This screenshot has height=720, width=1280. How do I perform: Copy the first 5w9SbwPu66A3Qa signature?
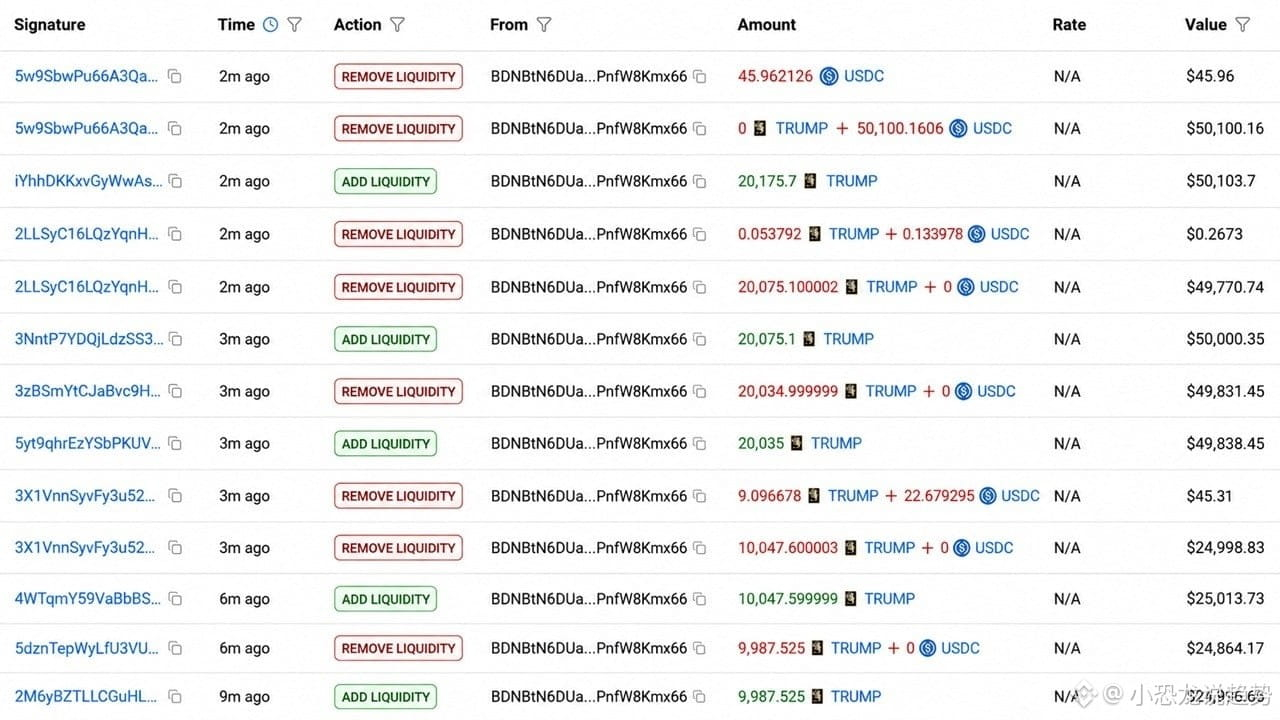click(175, 76)
